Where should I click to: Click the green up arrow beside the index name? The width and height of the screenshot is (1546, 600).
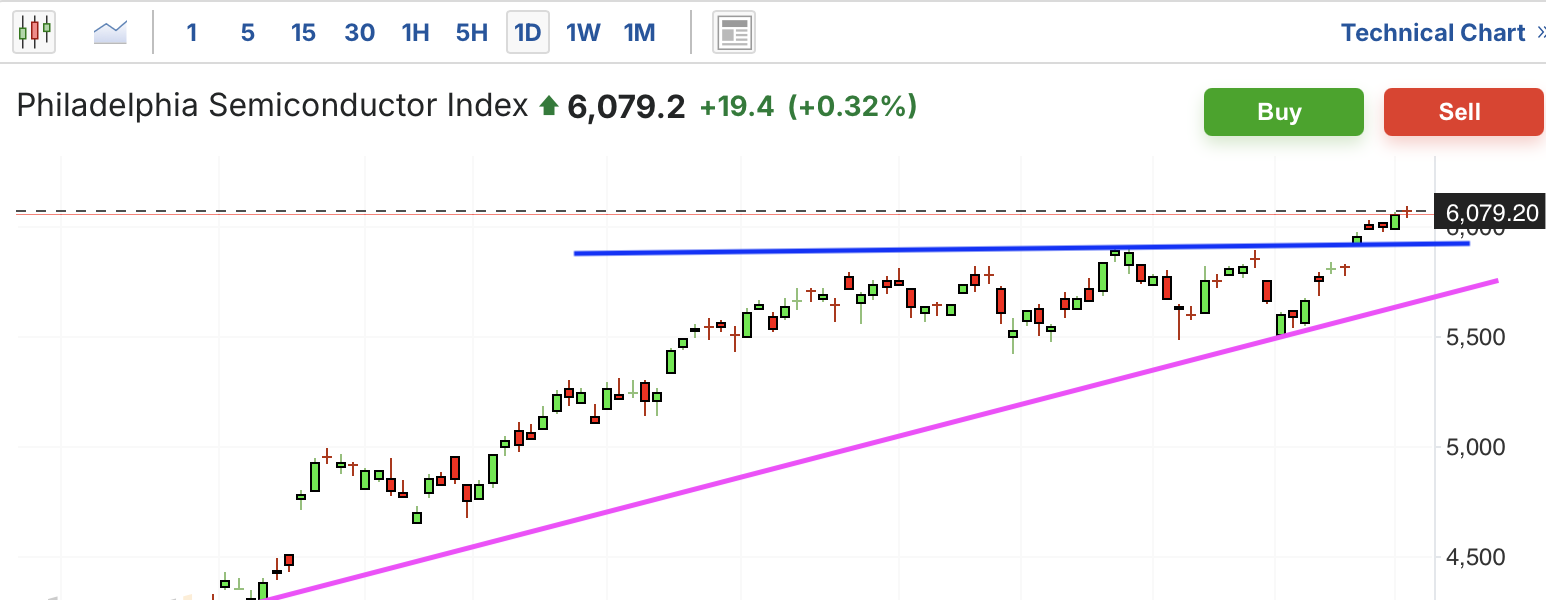pos(548,105)
